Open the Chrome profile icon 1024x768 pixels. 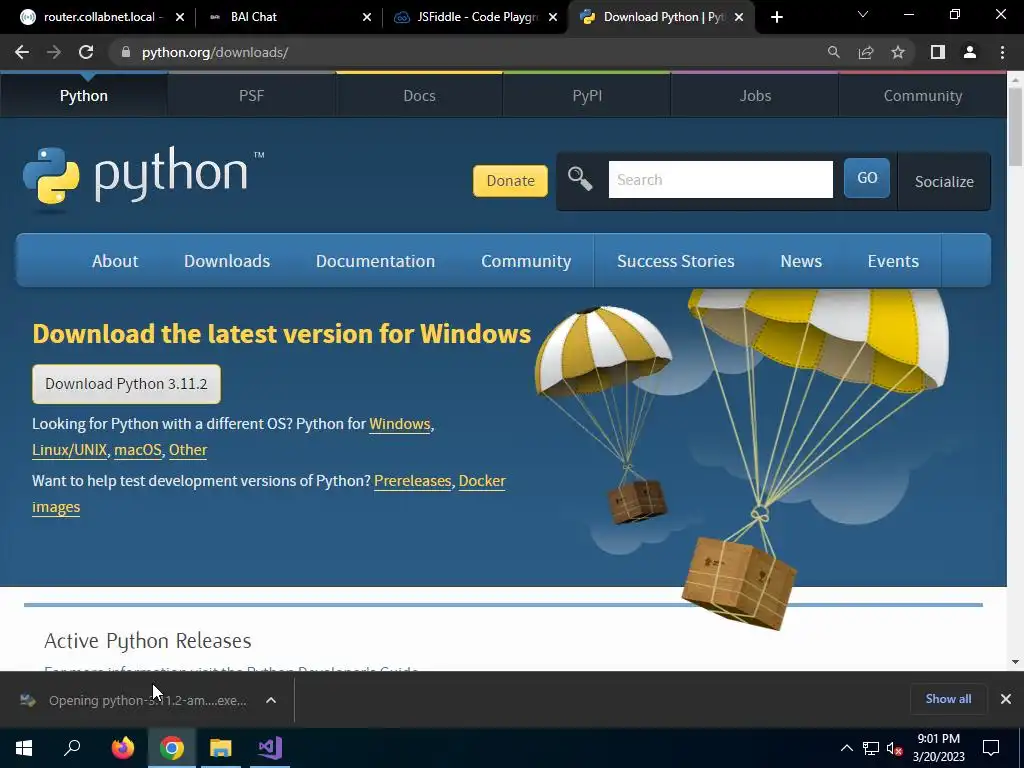970,52
